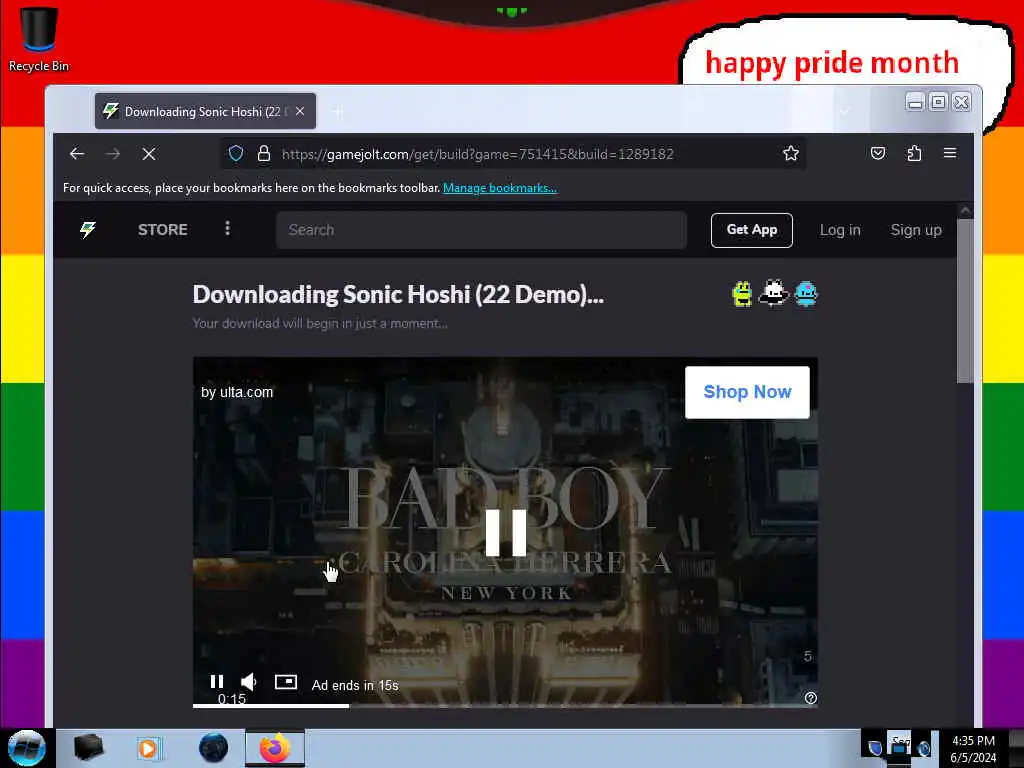
Task: Click the Firefox taskbar icon
Action: tap(275, 748)
